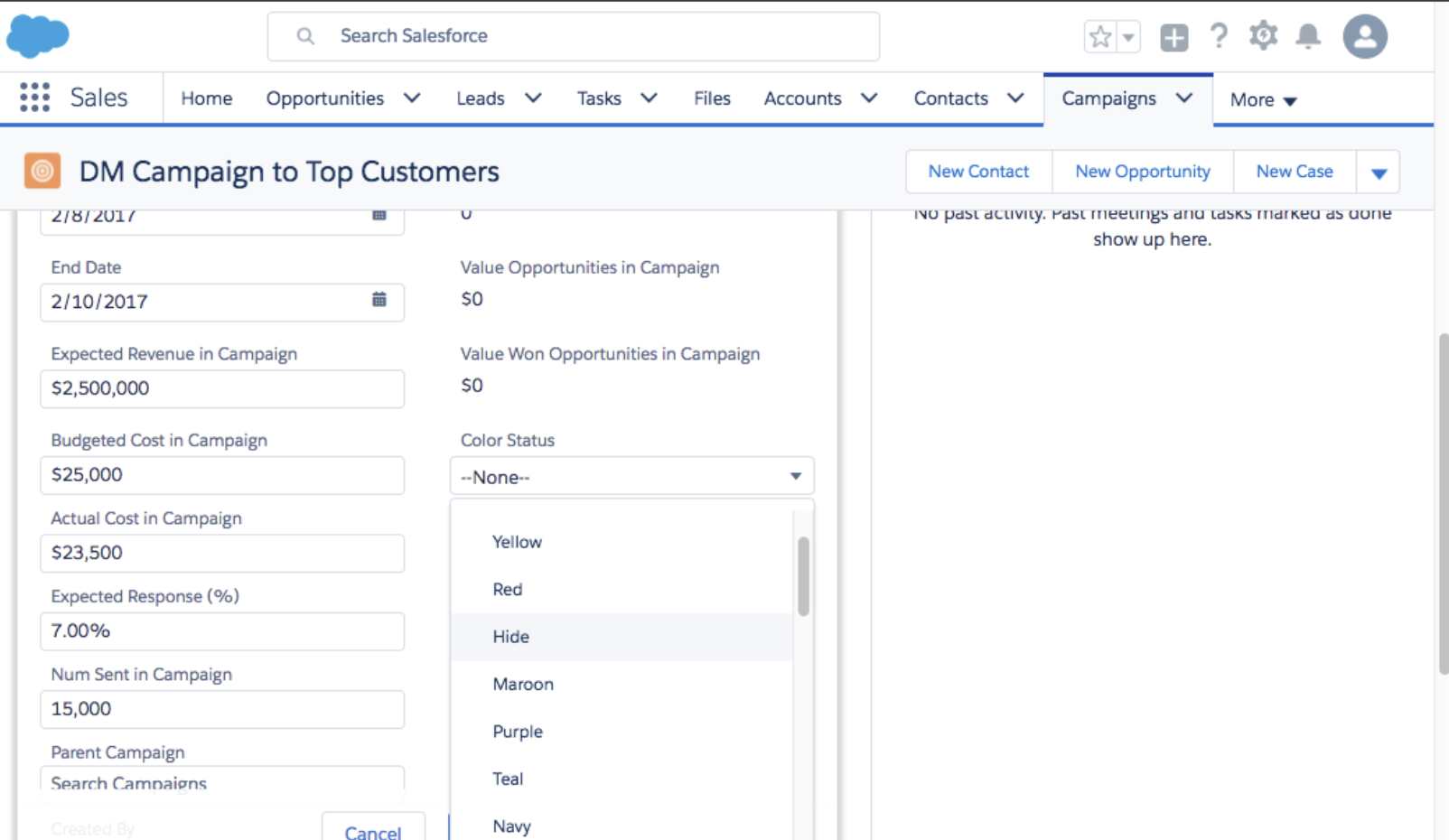Expand the Opportunities tab chevron

pyautogui.click(x=412, y=98)
